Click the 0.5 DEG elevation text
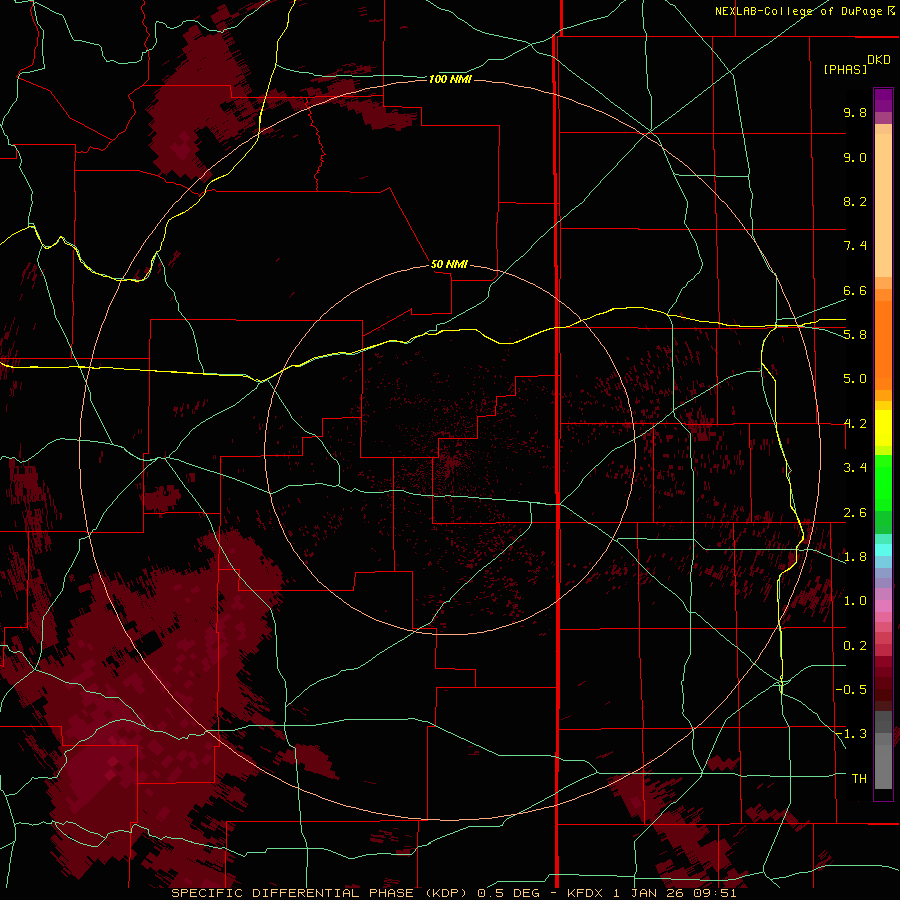The image size is (900, 900). pos(509,893)
